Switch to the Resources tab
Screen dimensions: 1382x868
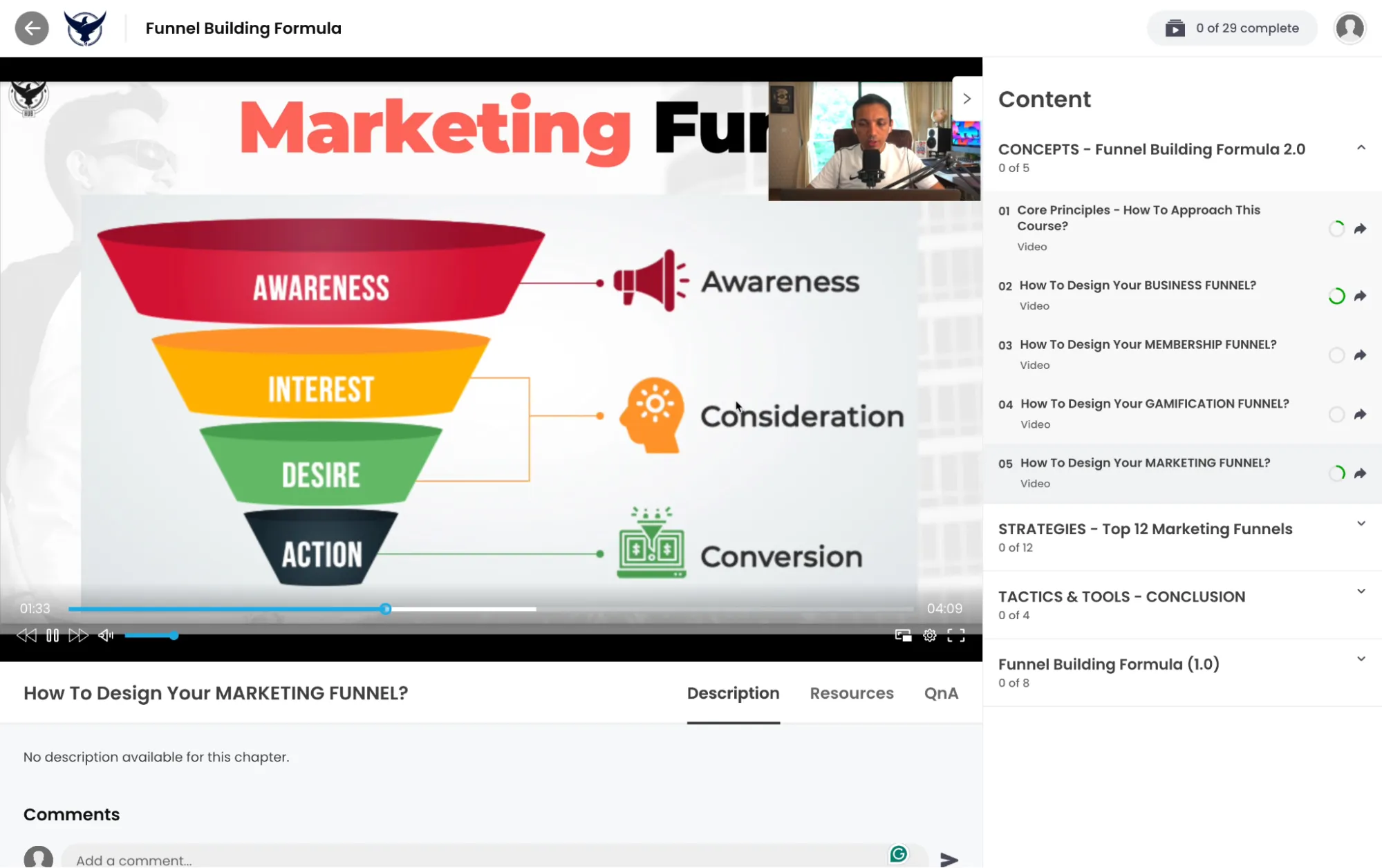coord(851,693)
